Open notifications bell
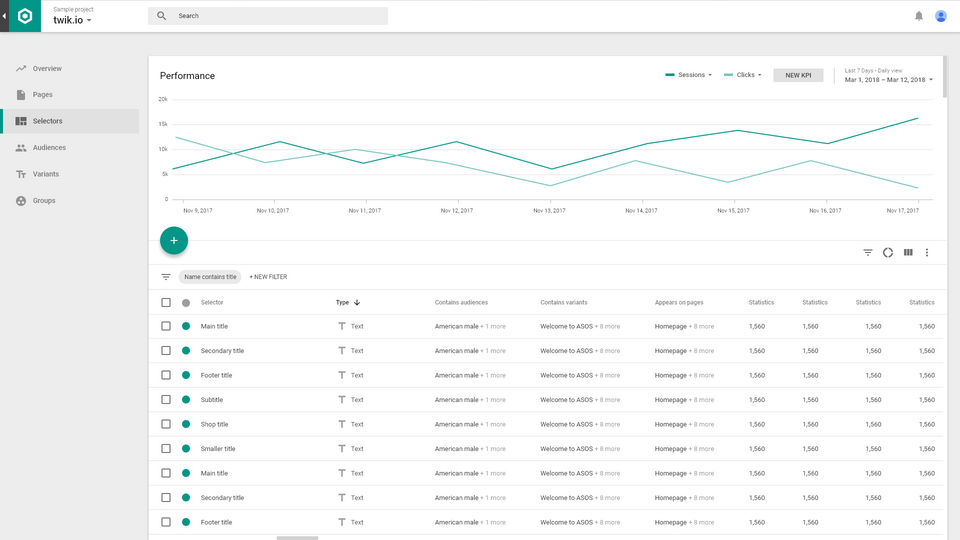The image size is (960, 540). click(x=918, y=16)
